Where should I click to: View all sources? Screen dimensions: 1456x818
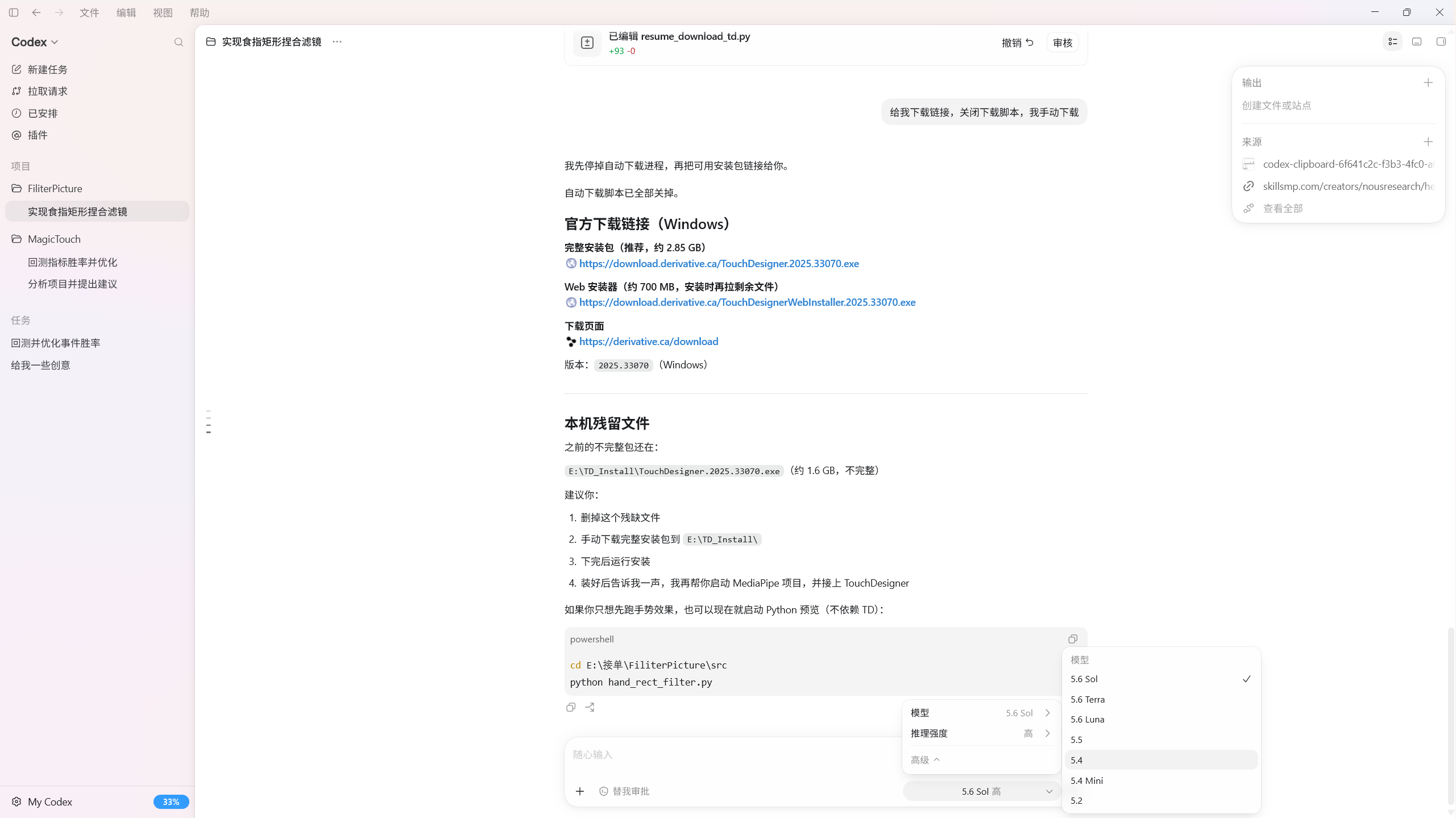[1273, 209]
